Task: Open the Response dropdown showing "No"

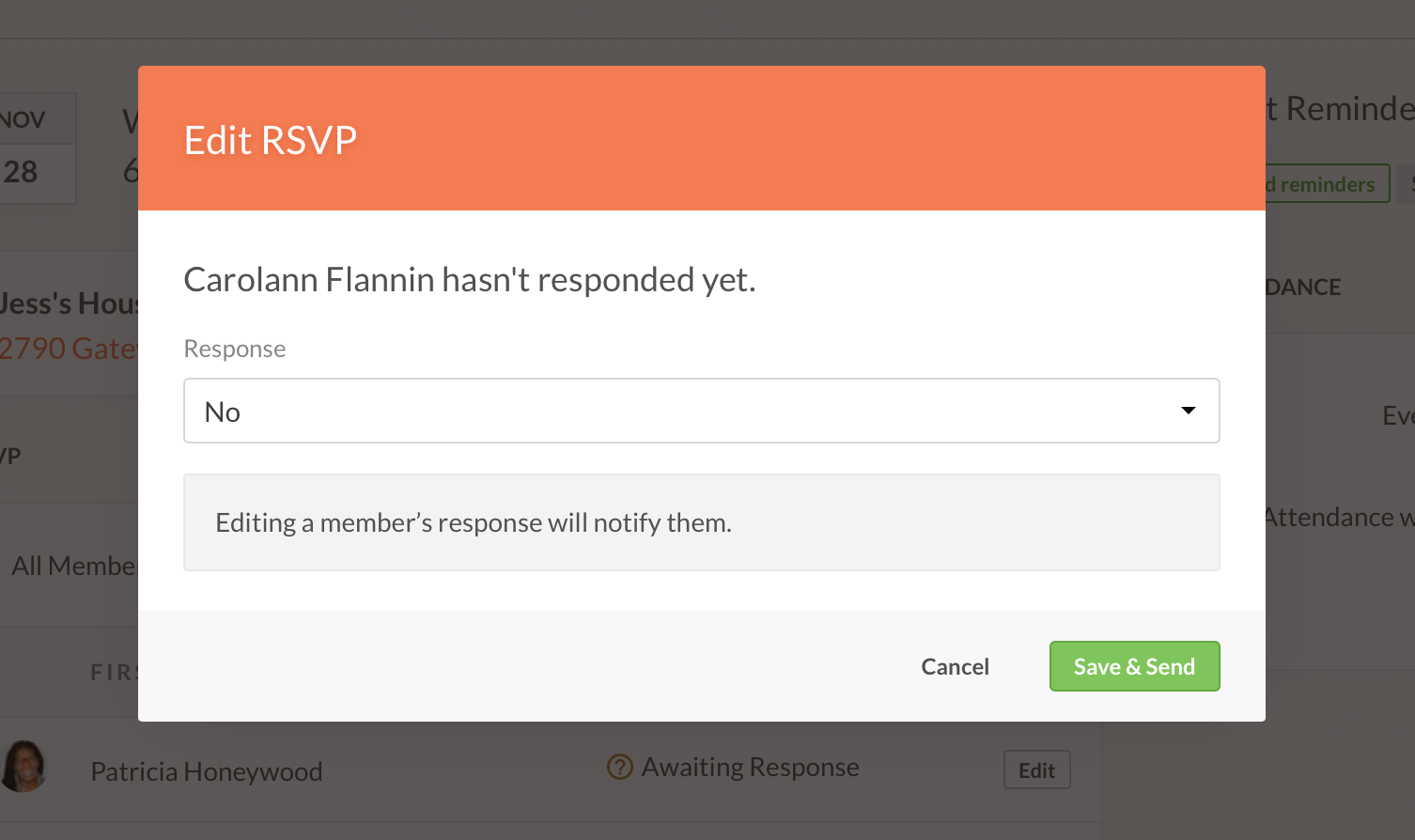Action: pyautogui.click(x=700, y=411)
